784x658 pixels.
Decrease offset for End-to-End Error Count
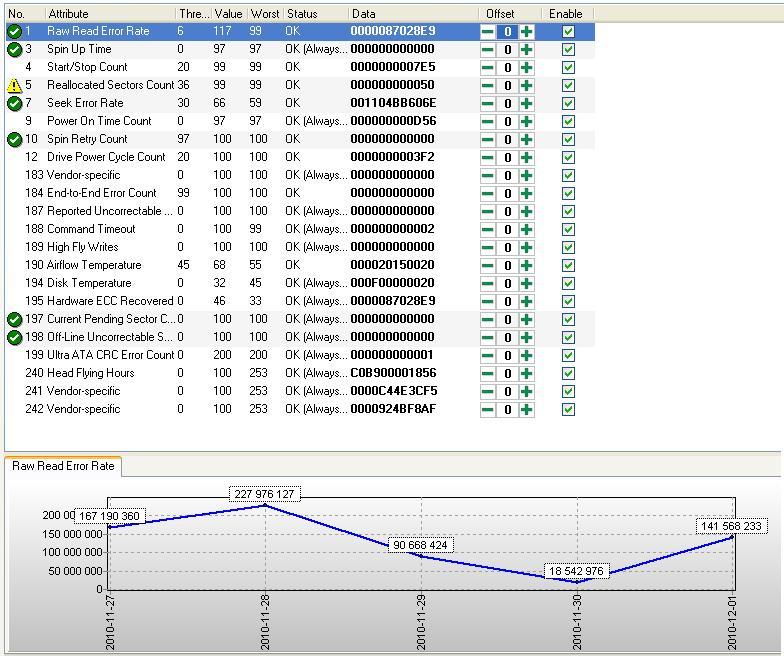[x=488, y=194]
